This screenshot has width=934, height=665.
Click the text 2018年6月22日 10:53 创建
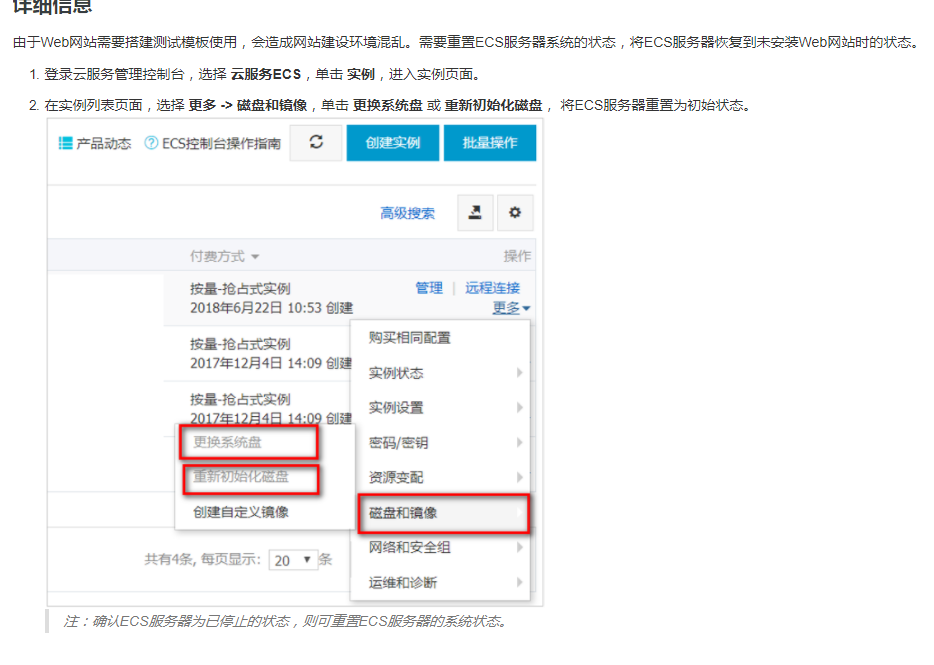pos(271,308)
